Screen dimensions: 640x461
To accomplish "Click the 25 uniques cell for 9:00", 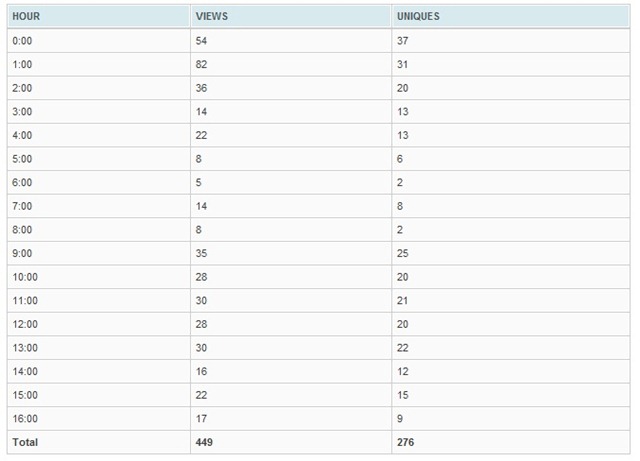I will coord(402,253).
